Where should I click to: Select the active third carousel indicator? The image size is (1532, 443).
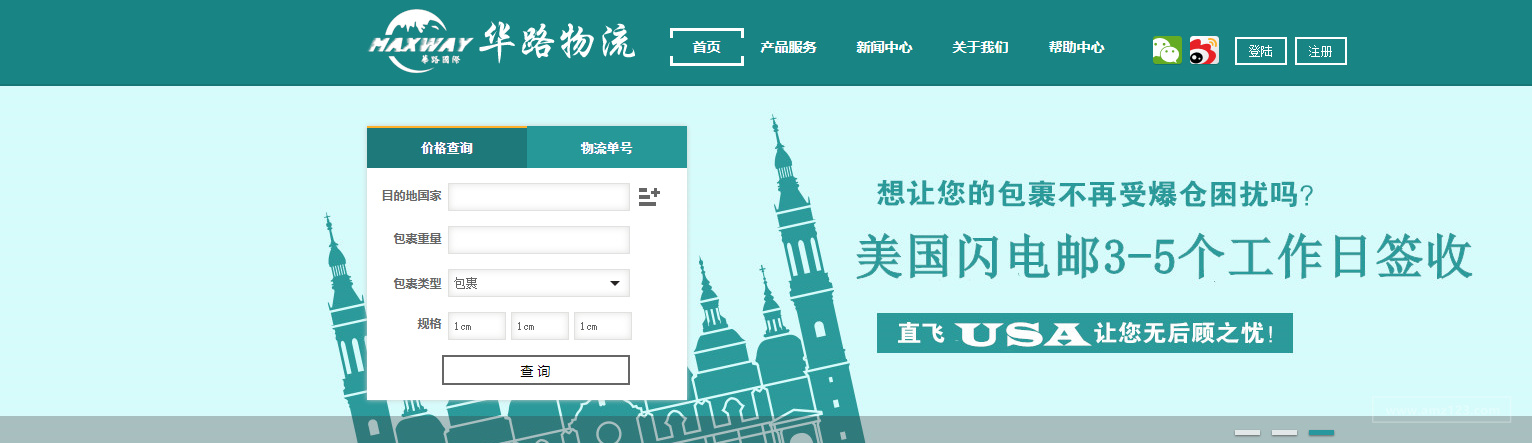coord(1321,432)
